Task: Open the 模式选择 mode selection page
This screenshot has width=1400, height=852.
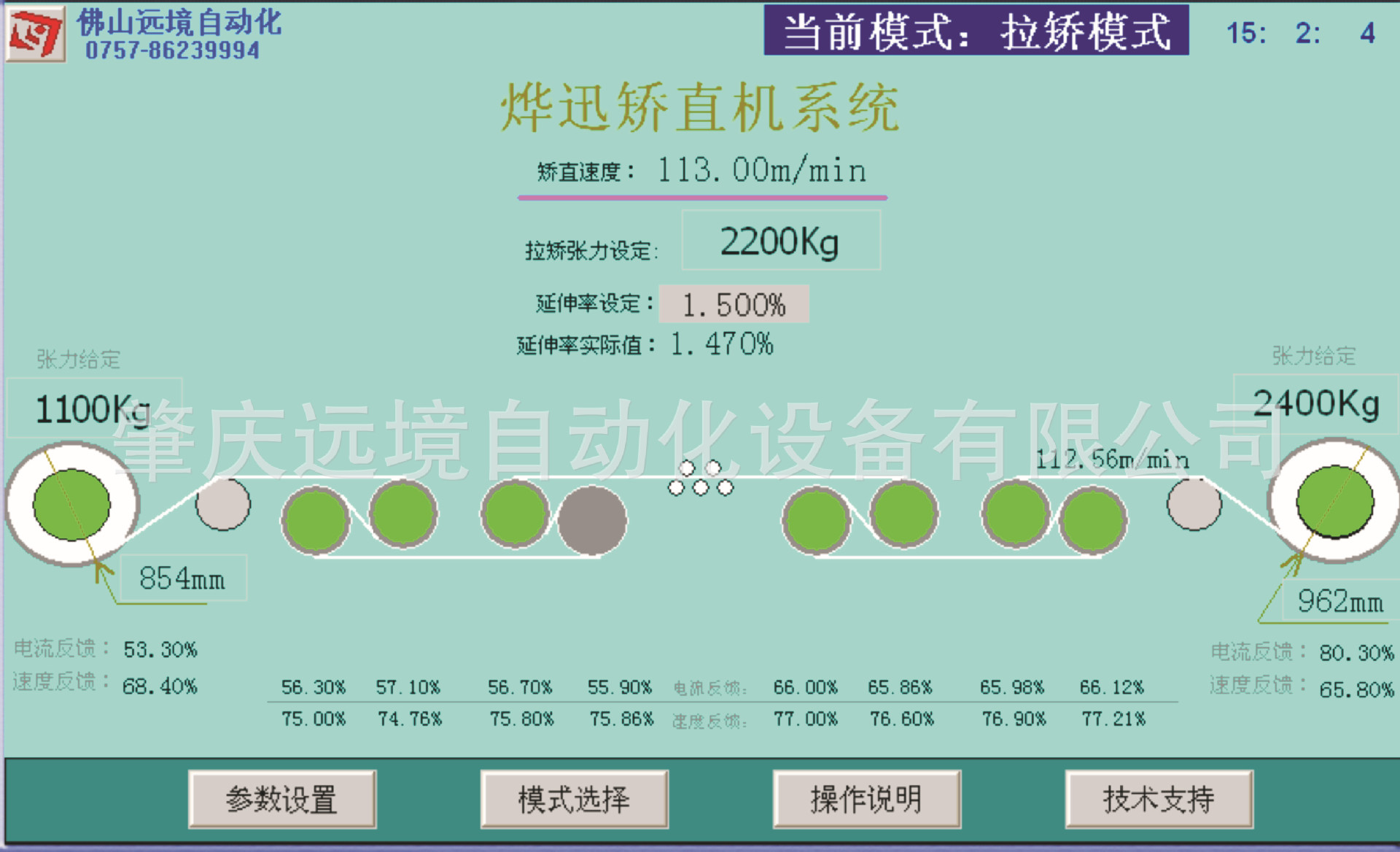Action: click(574, 799)
